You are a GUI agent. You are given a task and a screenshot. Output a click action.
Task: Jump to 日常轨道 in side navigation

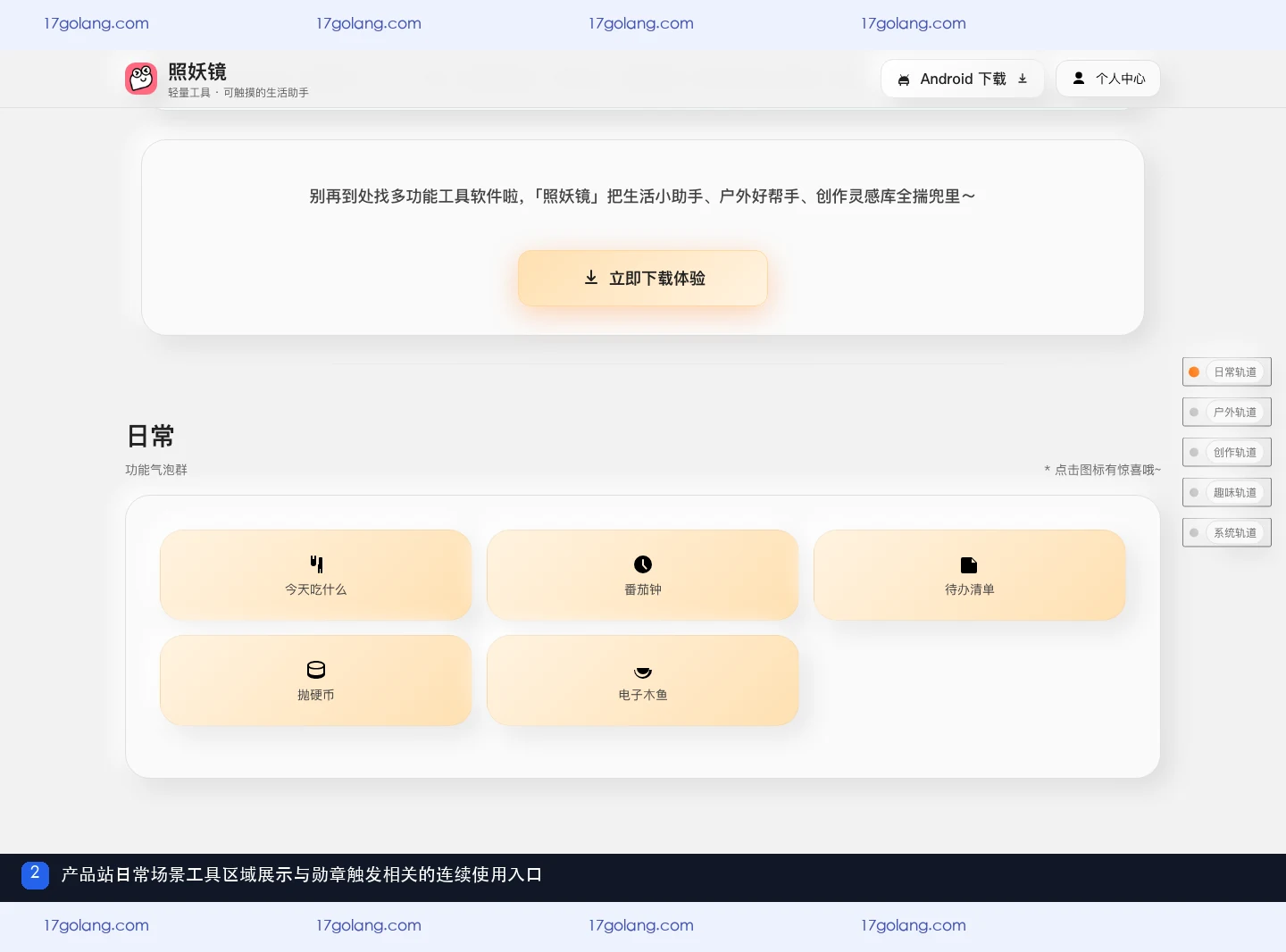[1227, 372]
